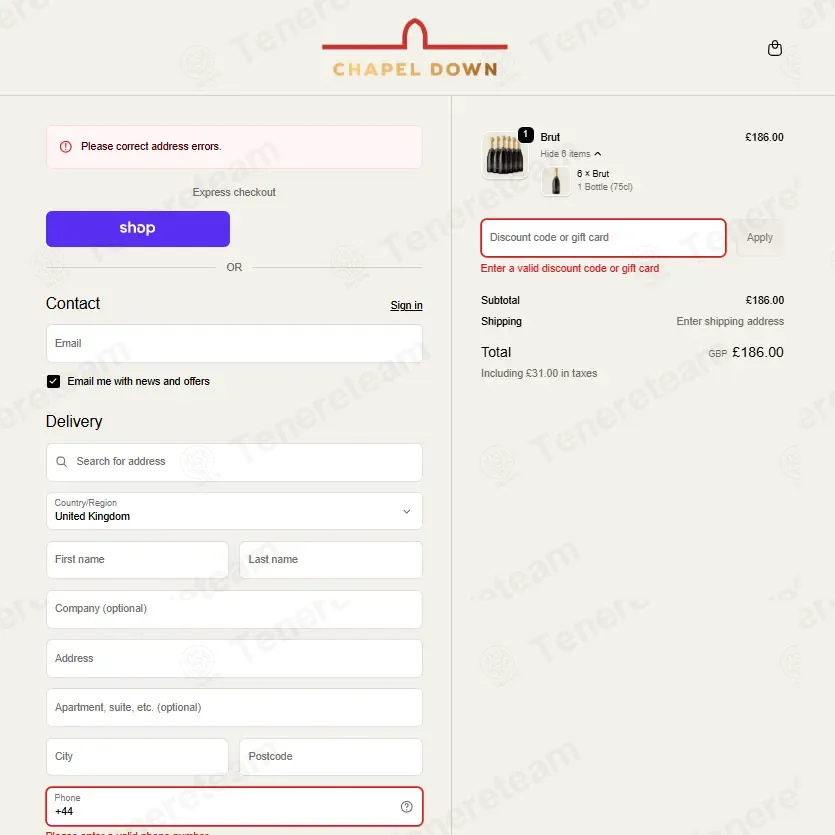Focus the Discount code or gift card field
This screenshot has height=835, width=835.
603,238
